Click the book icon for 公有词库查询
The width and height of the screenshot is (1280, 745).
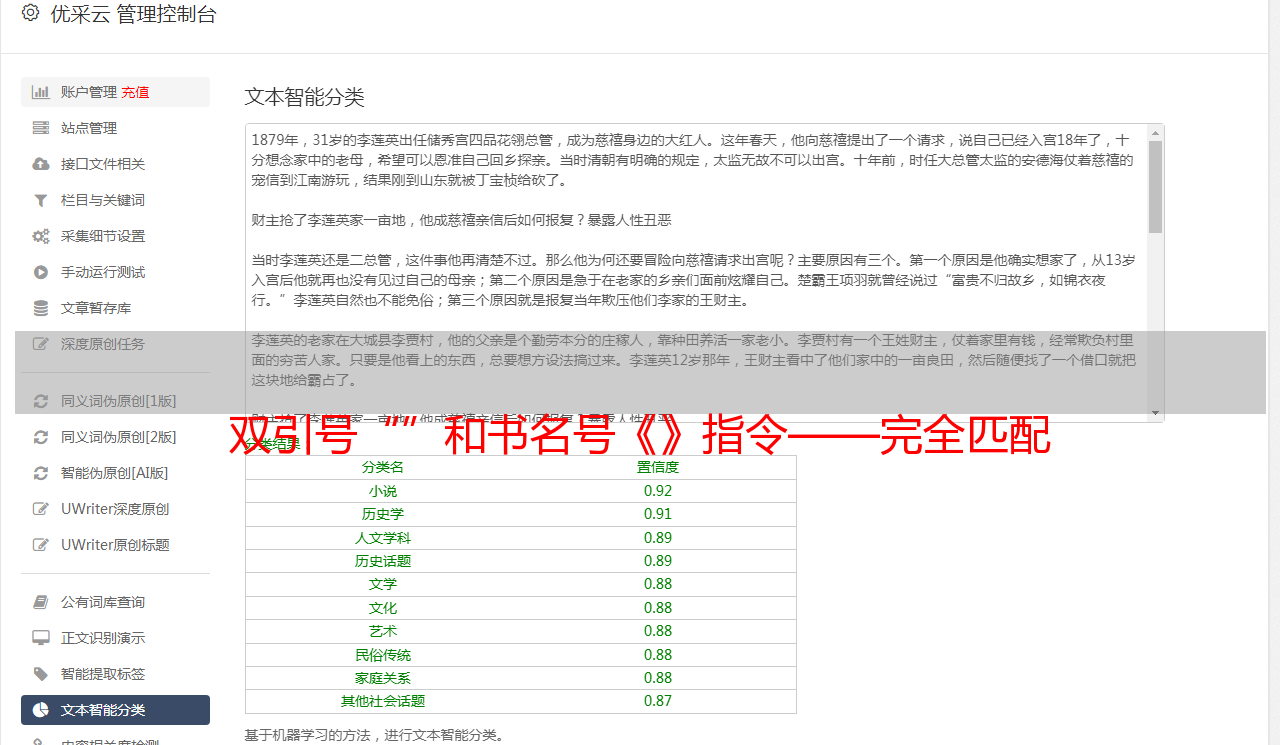pyautogui.click(x=41, y=602)
